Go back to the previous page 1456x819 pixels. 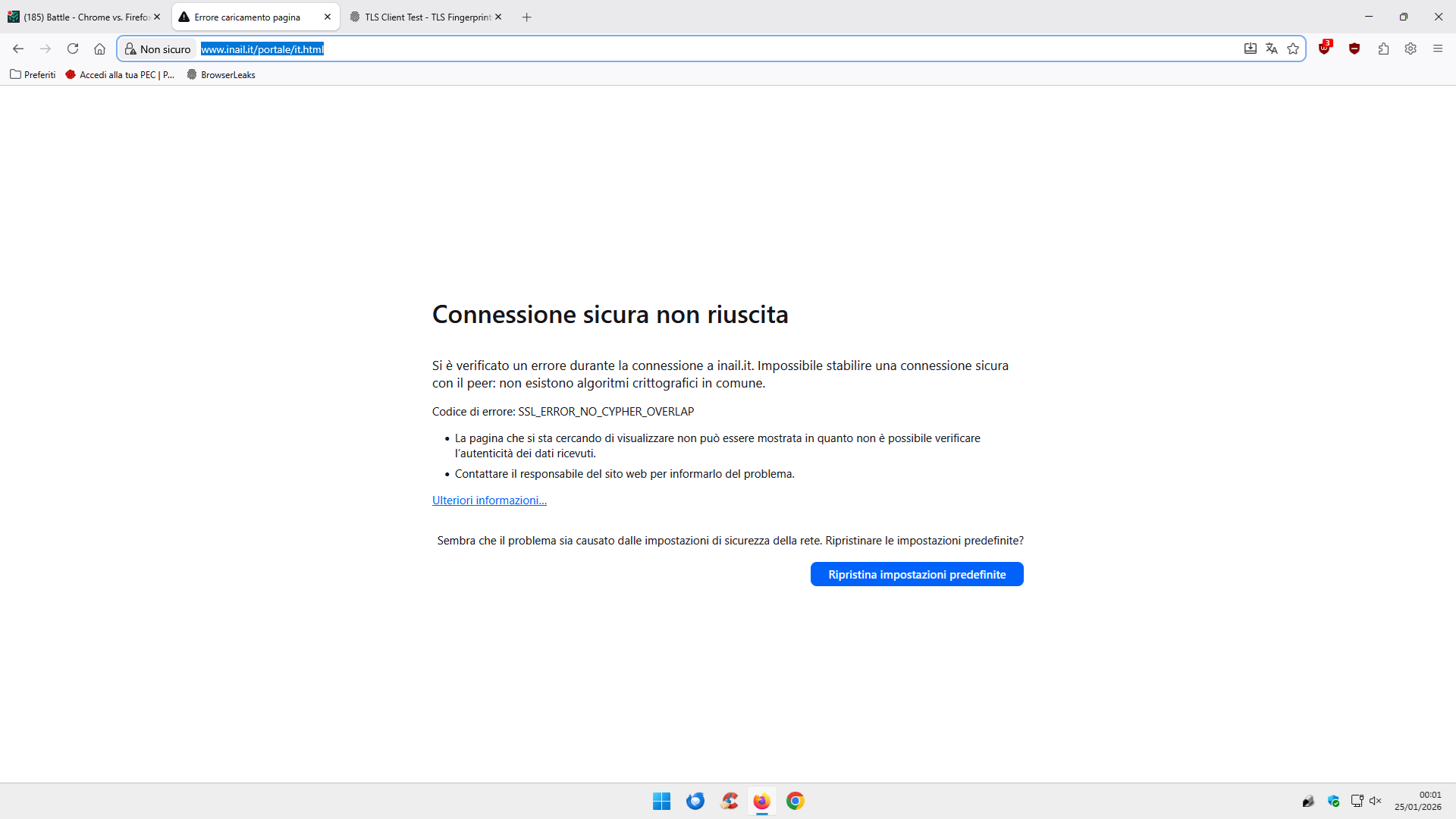click(18, 49)
